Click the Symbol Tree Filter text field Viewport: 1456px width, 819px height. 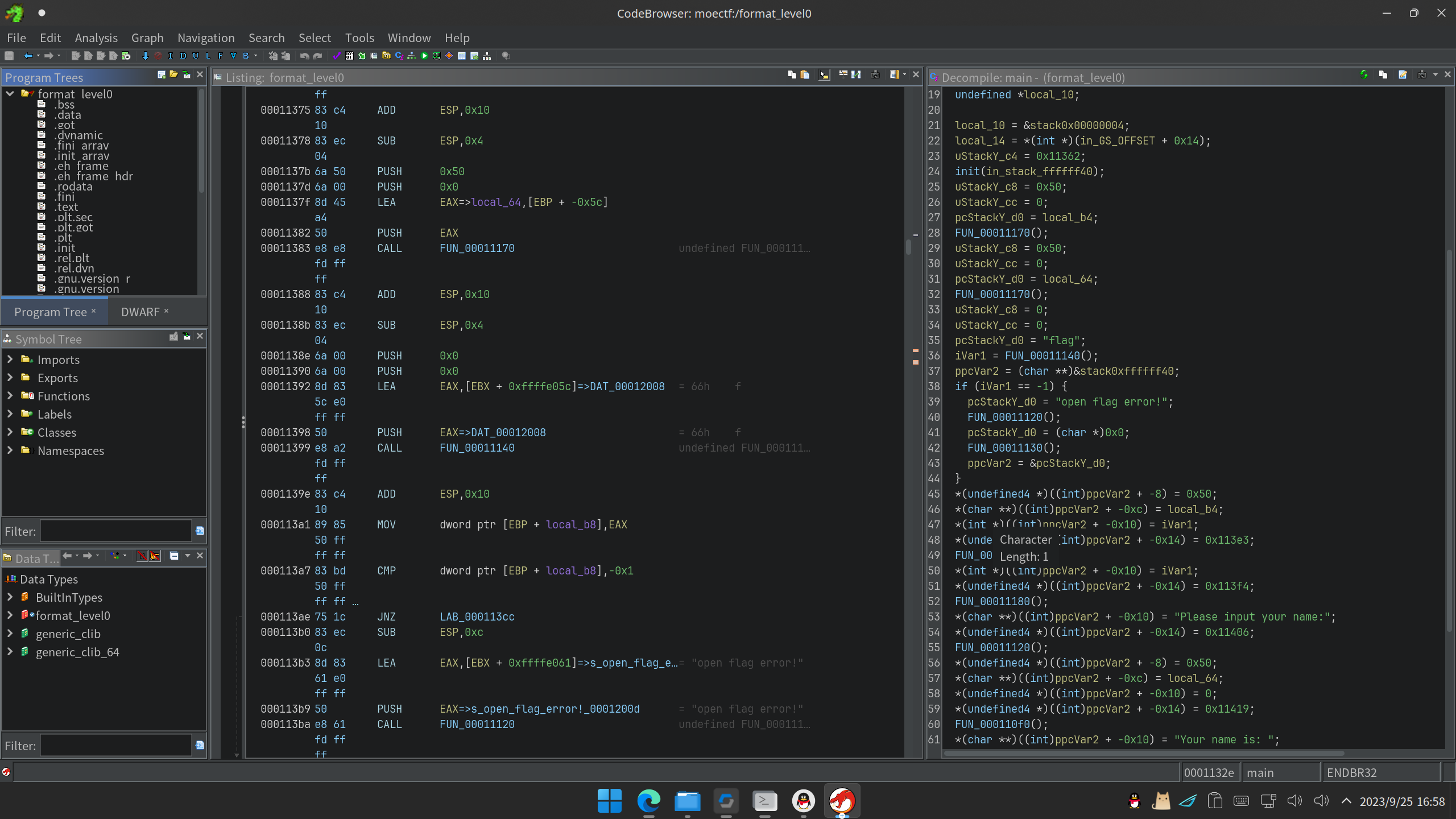pyautogui.click(x=115, y=531)
